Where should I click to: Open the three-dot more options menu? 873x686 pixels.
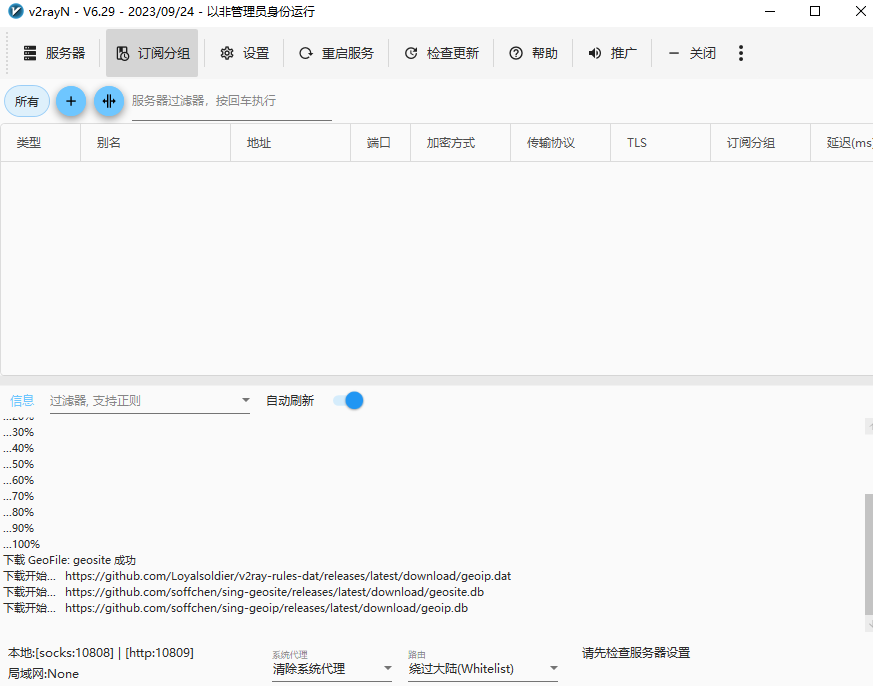point(740,53)
